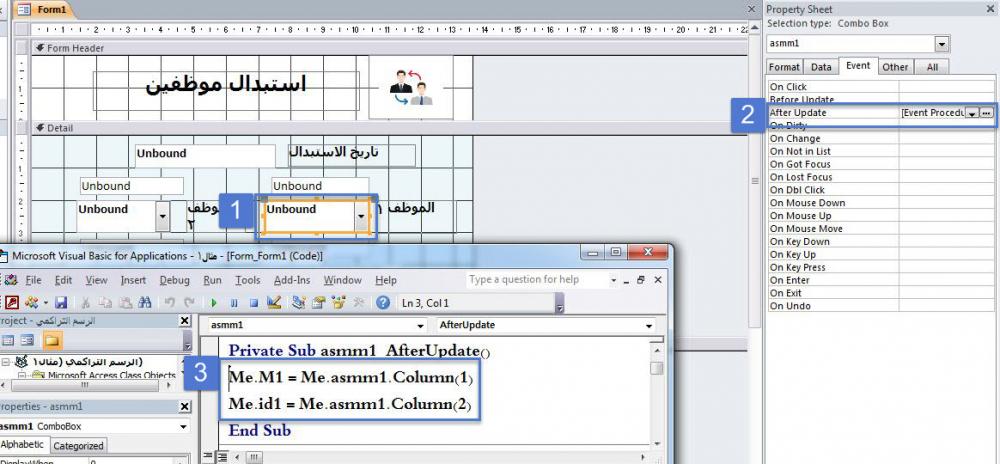Open the AfterUpdate procedure dropdown
The width and height of the screenshot is (1000, 464).
coord(649,326)
